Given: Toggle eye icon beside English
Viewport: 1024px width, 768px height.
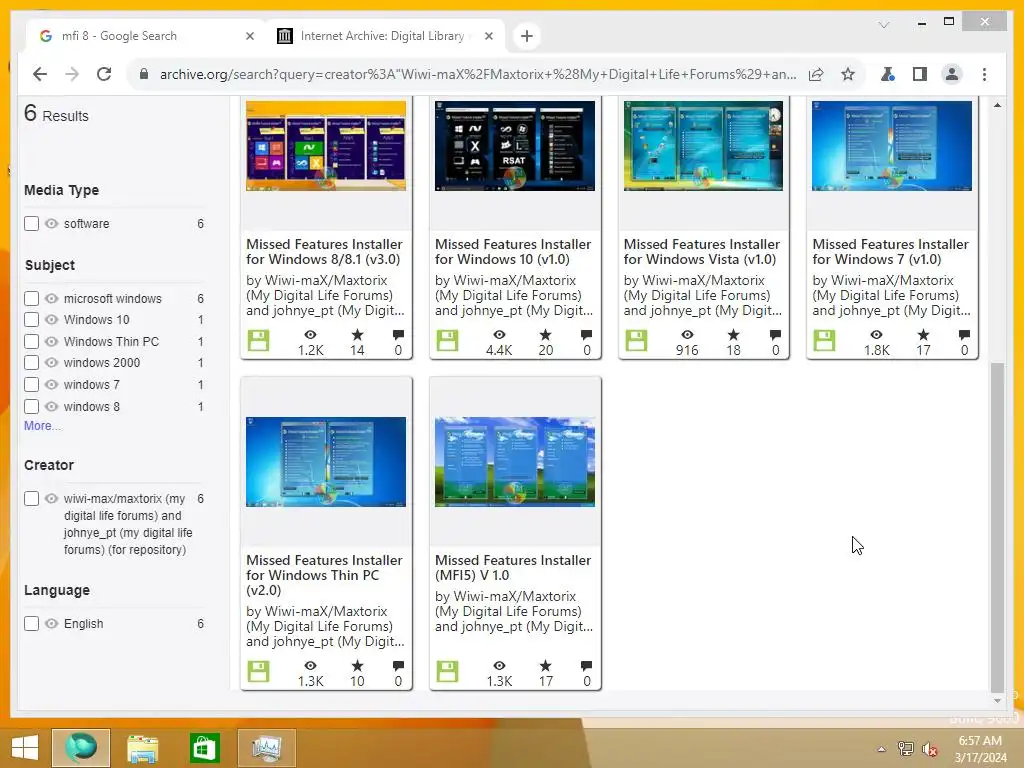Looking at the screenshot, I should pos(52,624).
